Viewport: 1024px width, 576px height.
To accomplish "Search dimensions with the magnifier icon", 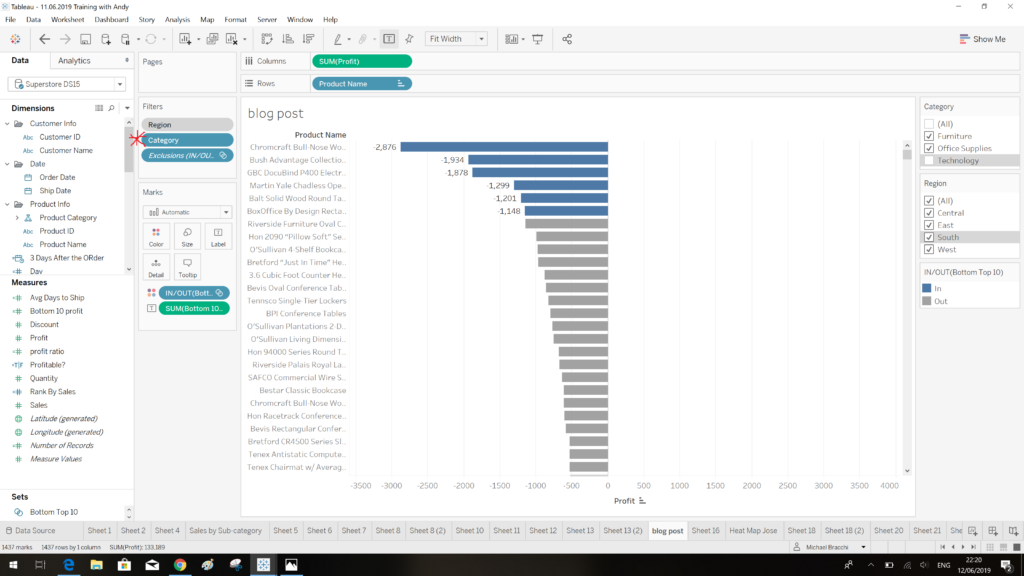I will pos(112,108).
